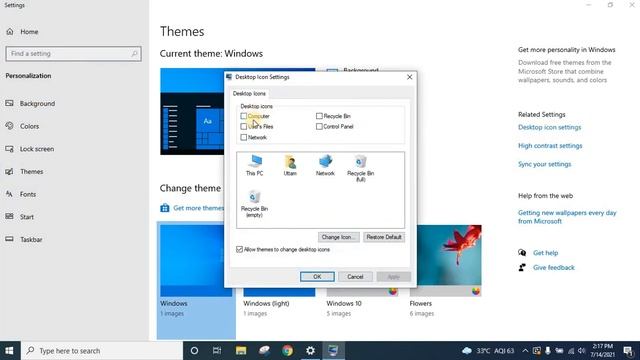The height and width of the screenshot is (360, 640).
Task: Open the notification center icon
Action: [629, 351]
